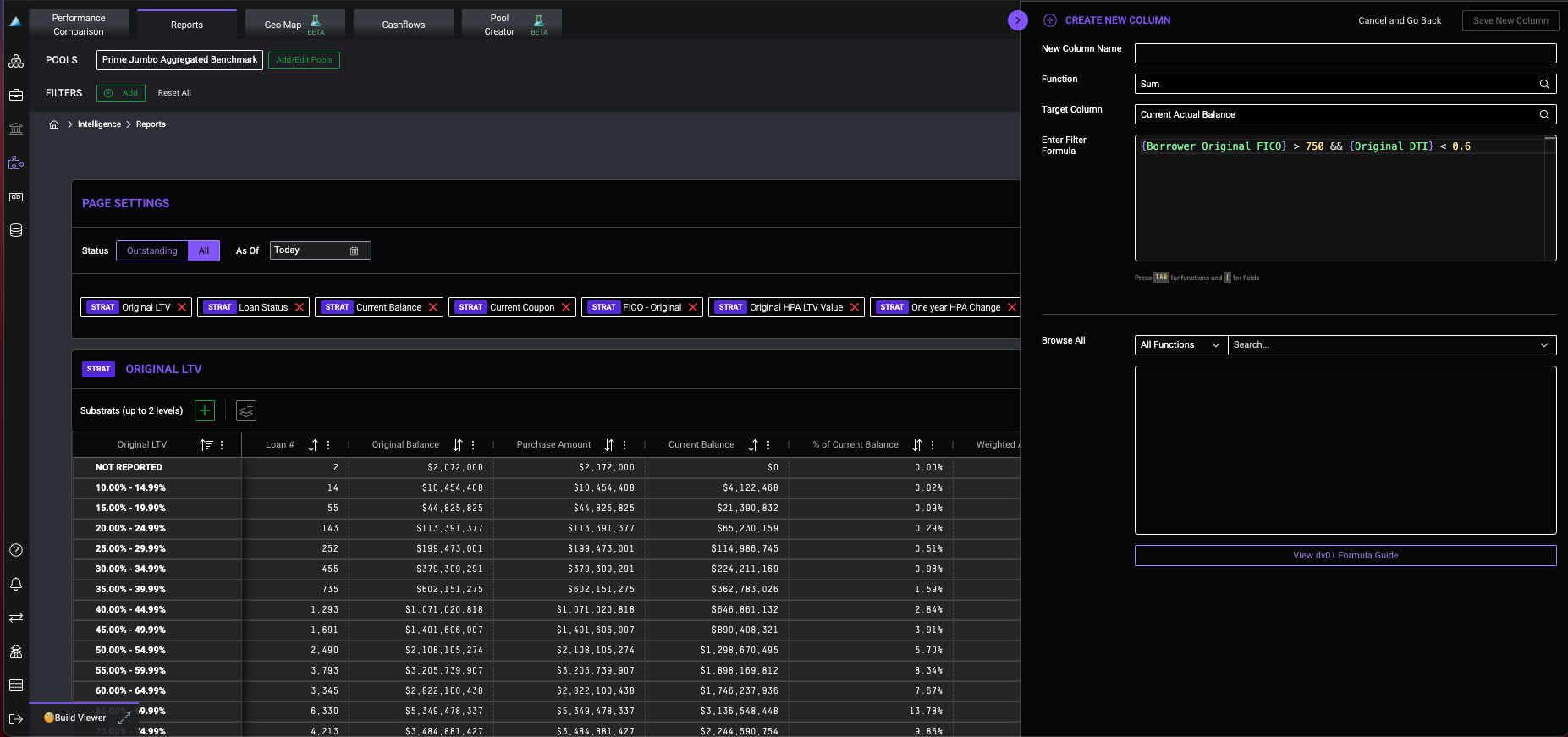Open the help question mark icon in sidebar
Viewport: 1568px width, 737px height.
(16, 550)
